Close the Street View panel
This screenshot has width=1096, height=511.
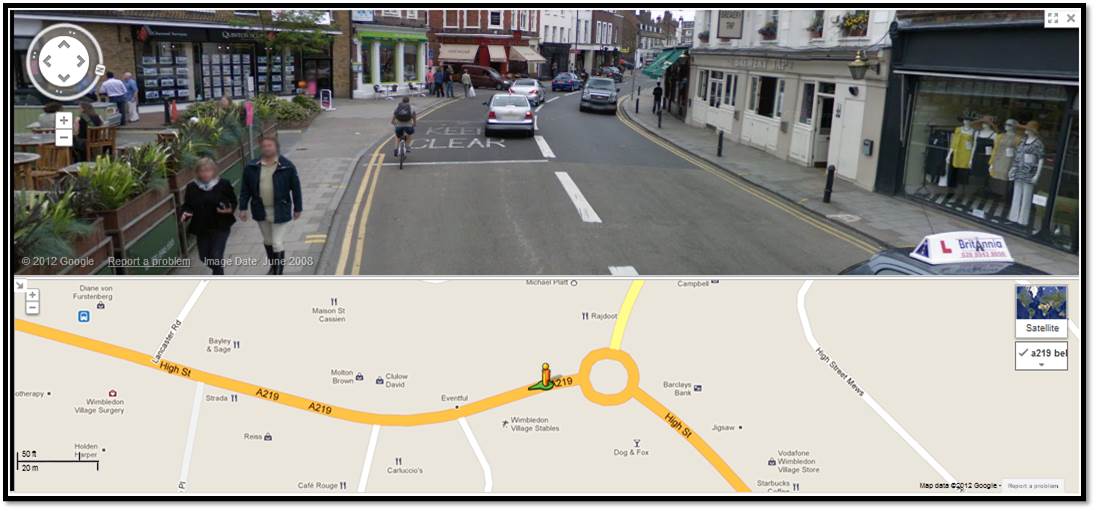[x=1071, y=19]
